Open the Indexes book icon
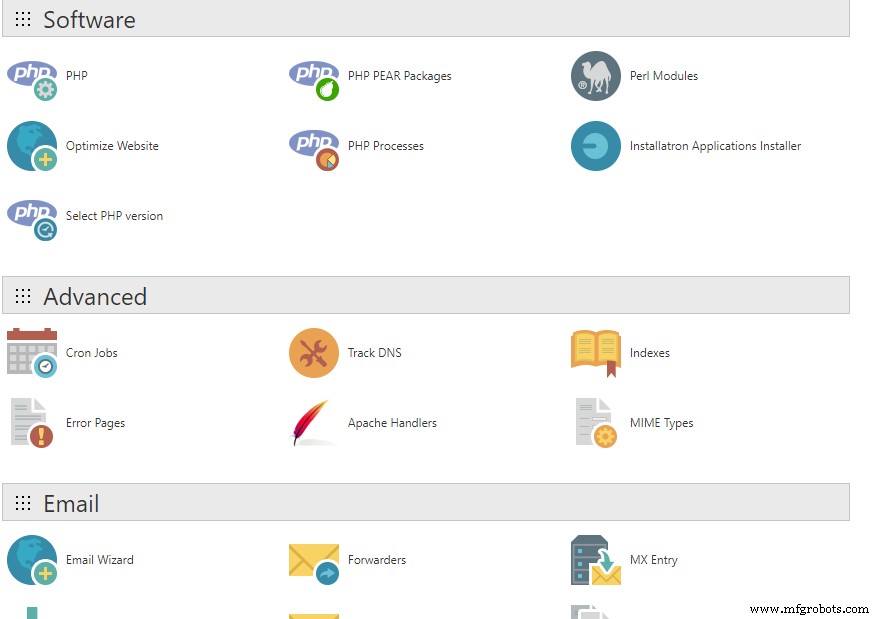 [x=596, y=353]
